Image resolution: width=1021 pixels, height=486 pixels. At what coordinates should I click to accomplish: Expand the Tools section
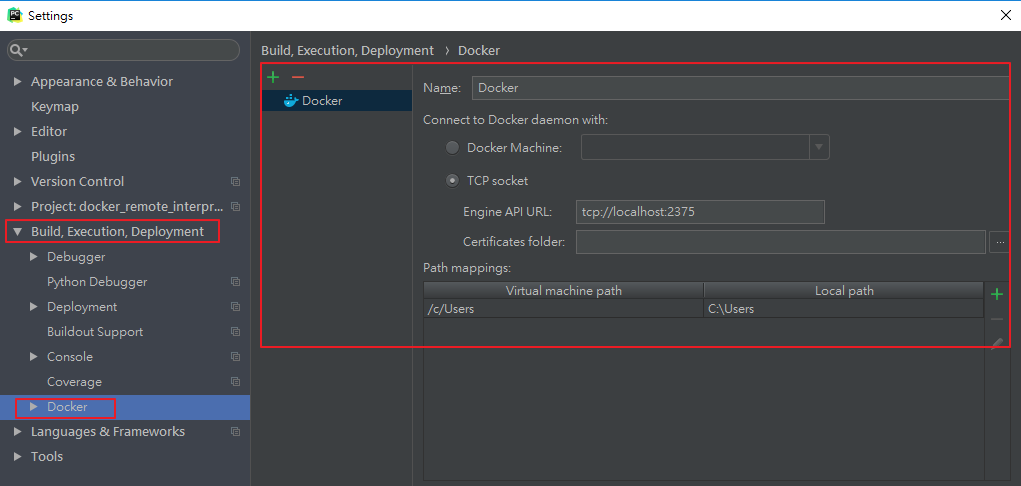[x=18, y=457]
